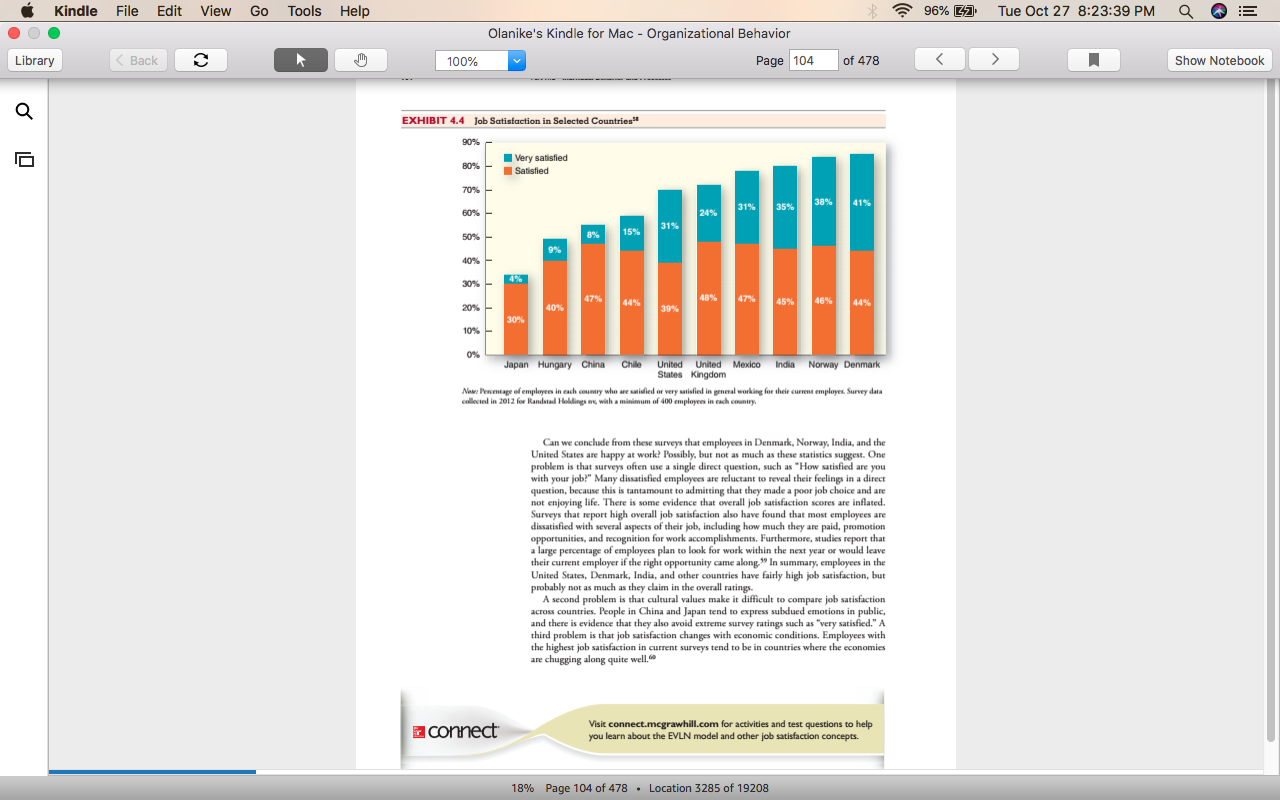Click the reading progress bar
The image size is (1280, 800).
pos(660,772)
